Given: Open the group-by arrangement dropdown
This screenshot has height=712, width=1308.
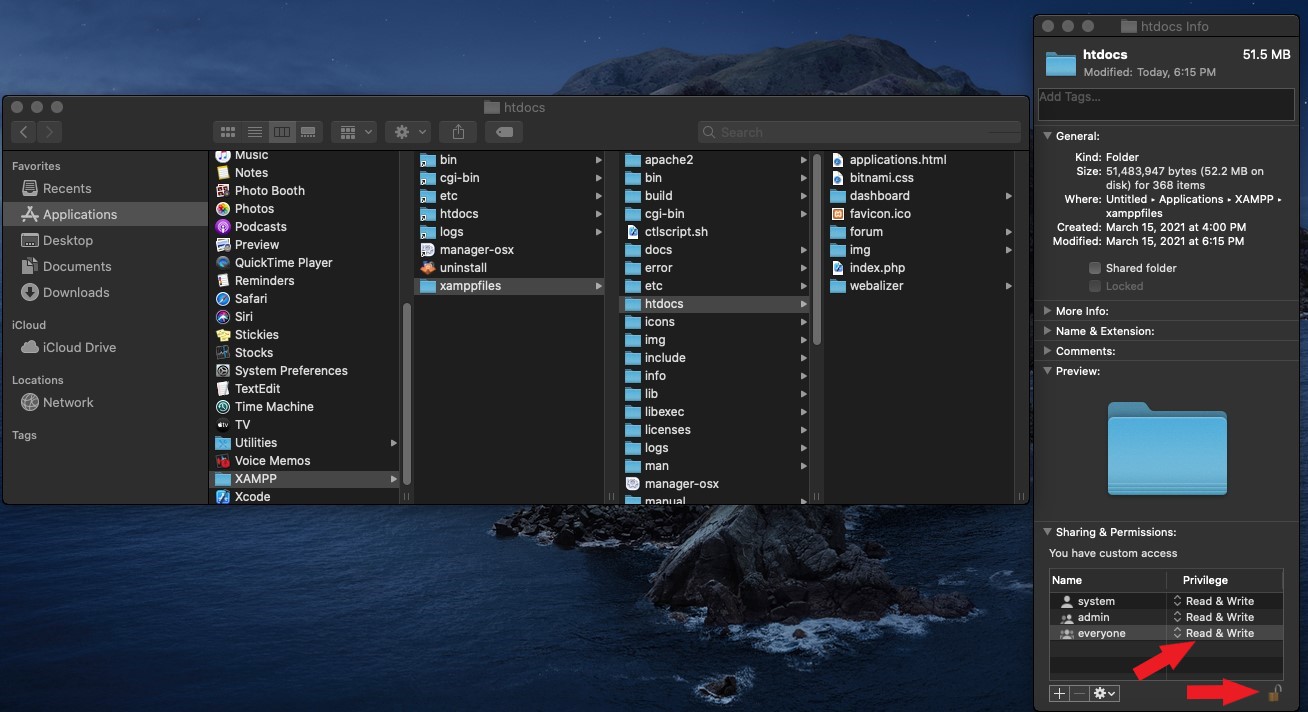Looking at the screenshot, I should pyautogui.click(x=354, y=132).
